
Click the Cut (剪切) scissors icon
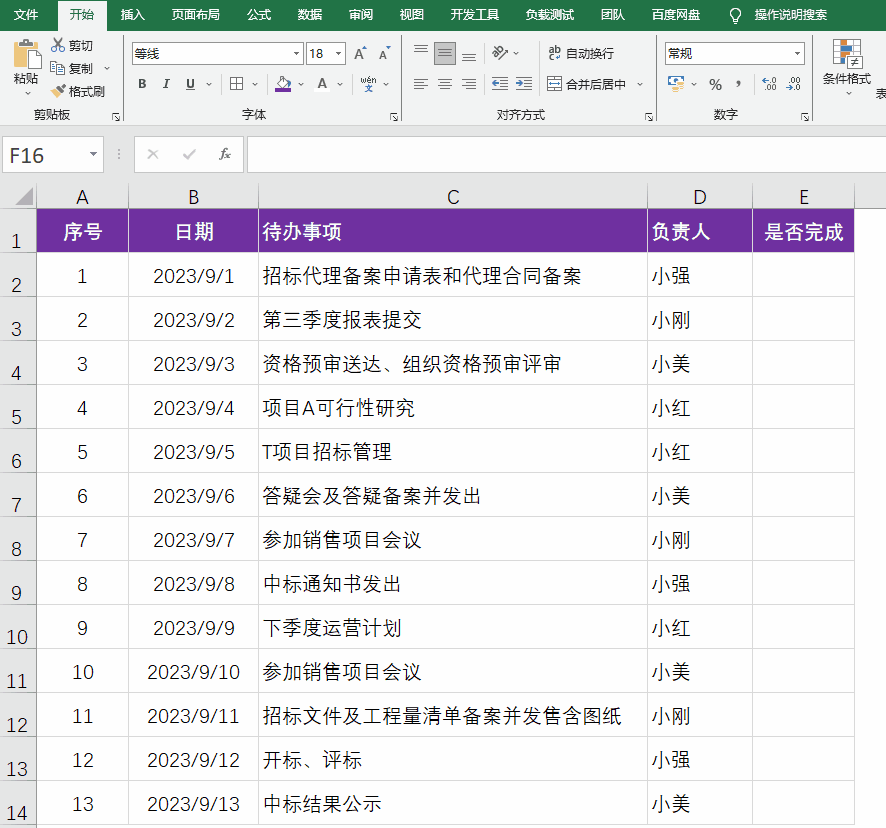58,45
